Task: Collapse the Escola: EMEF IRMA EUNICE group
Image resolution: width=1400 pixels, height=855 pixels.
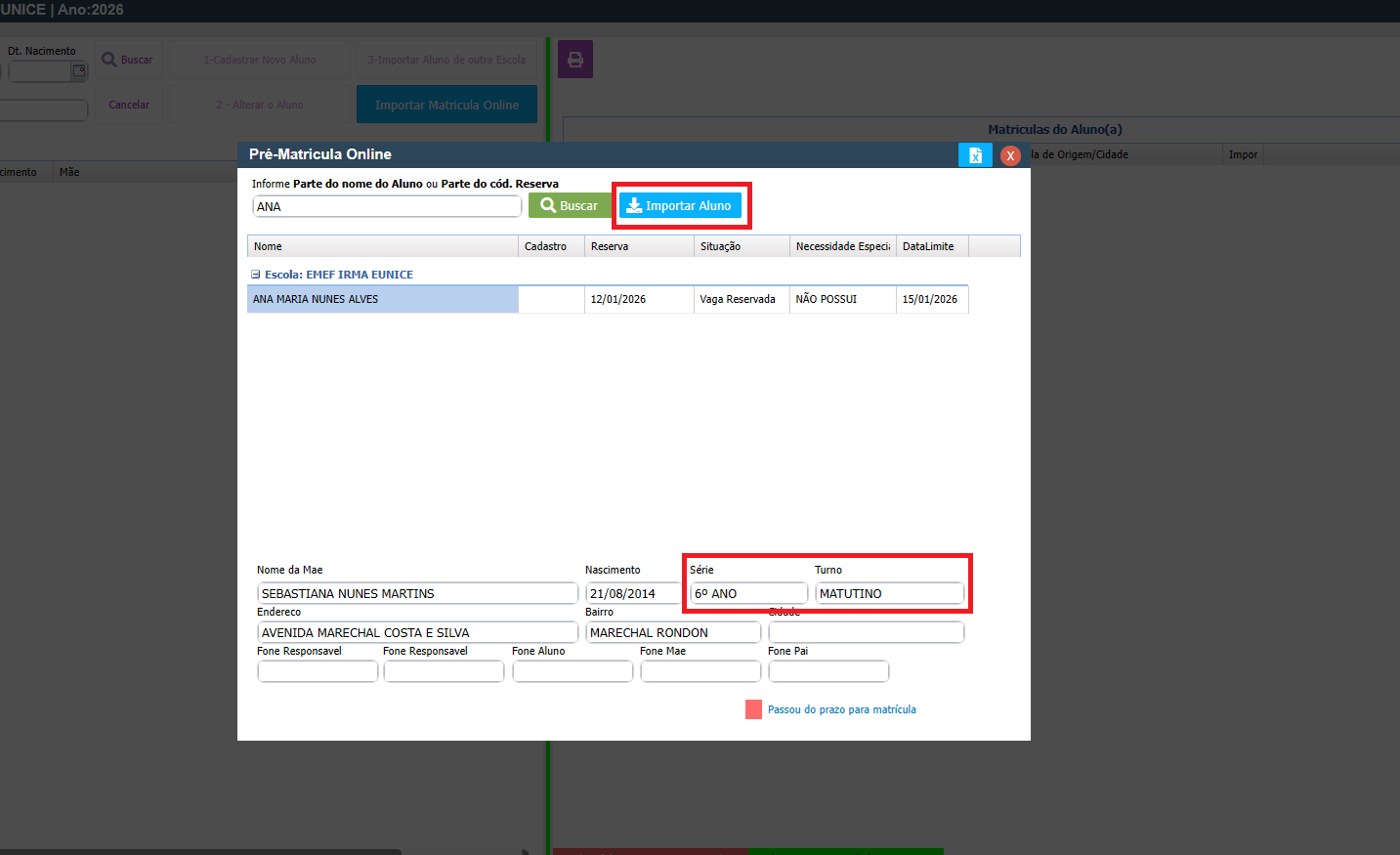Action: pyautogui.click(x=256, y=275)
